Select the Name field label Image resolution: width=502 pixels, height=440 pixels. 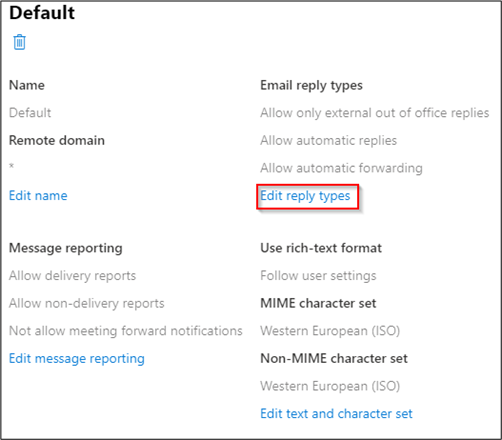[27, 85]
